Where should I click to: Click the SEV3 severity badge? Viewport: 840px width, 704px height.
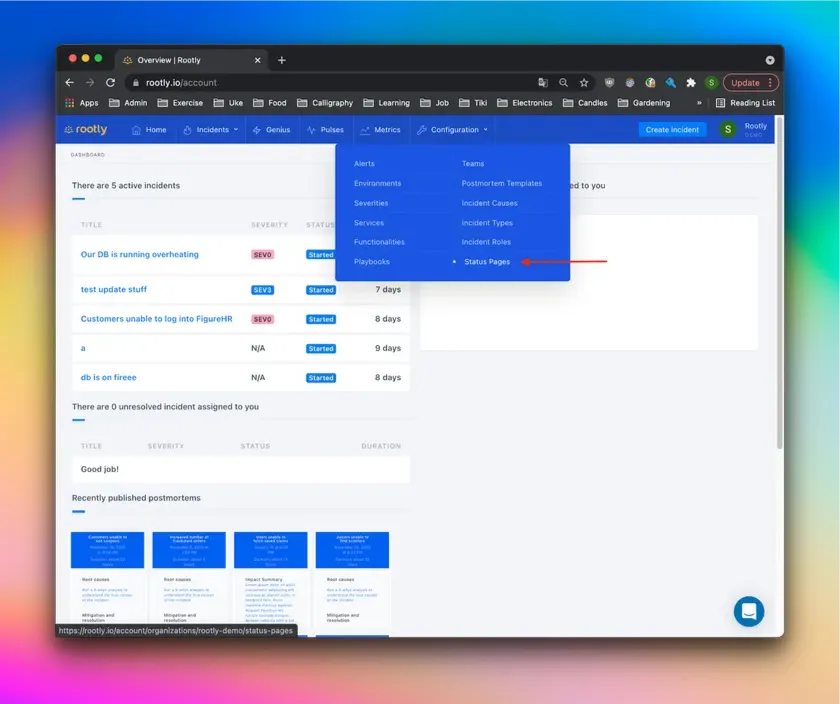(262, 290)
